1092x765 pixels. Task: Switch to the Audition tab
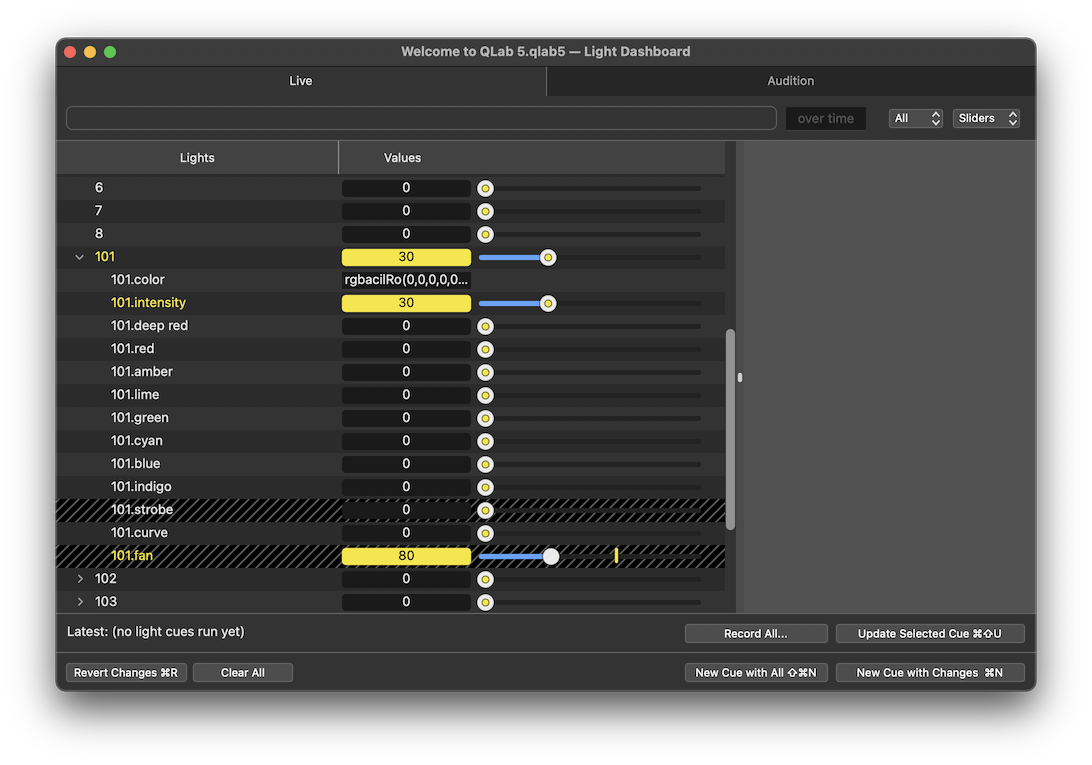point(790,81)
